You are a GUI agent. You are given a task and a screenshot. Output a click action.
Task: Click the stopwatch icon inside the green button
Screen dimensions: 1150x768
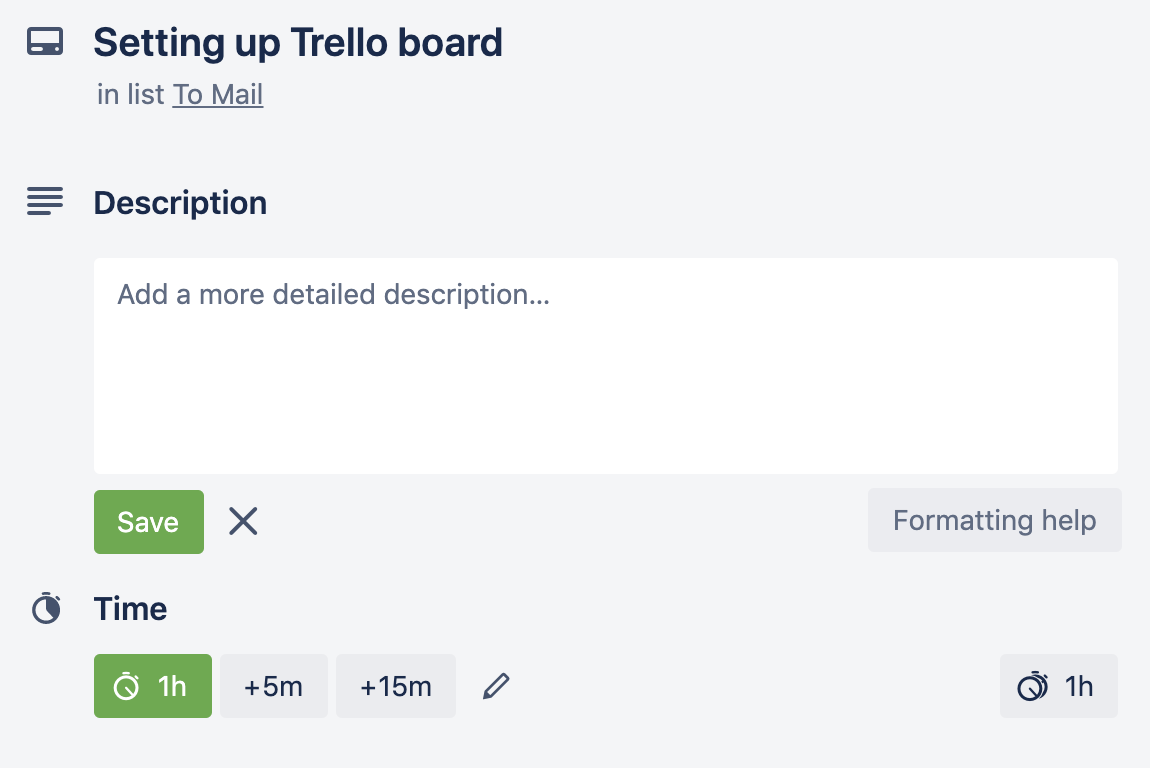[x=127, y=687]
